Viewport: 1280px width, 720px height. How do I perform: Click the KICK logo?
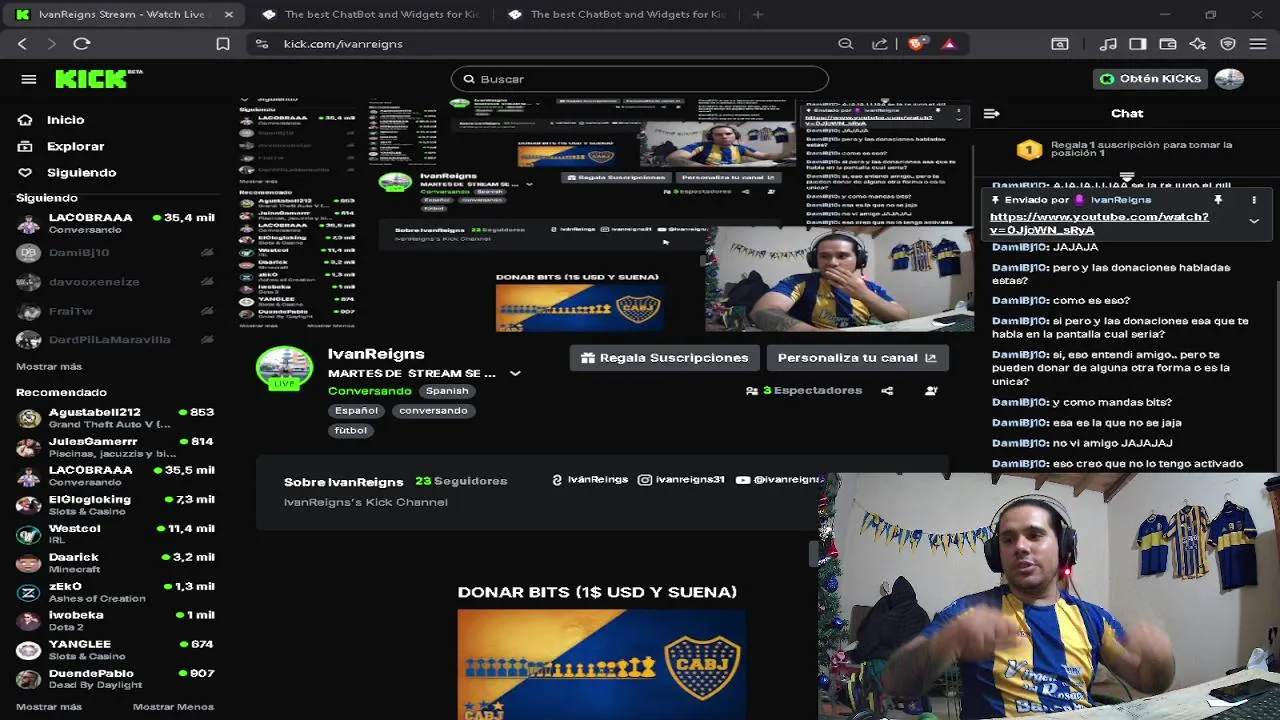(x=98, y=79)
